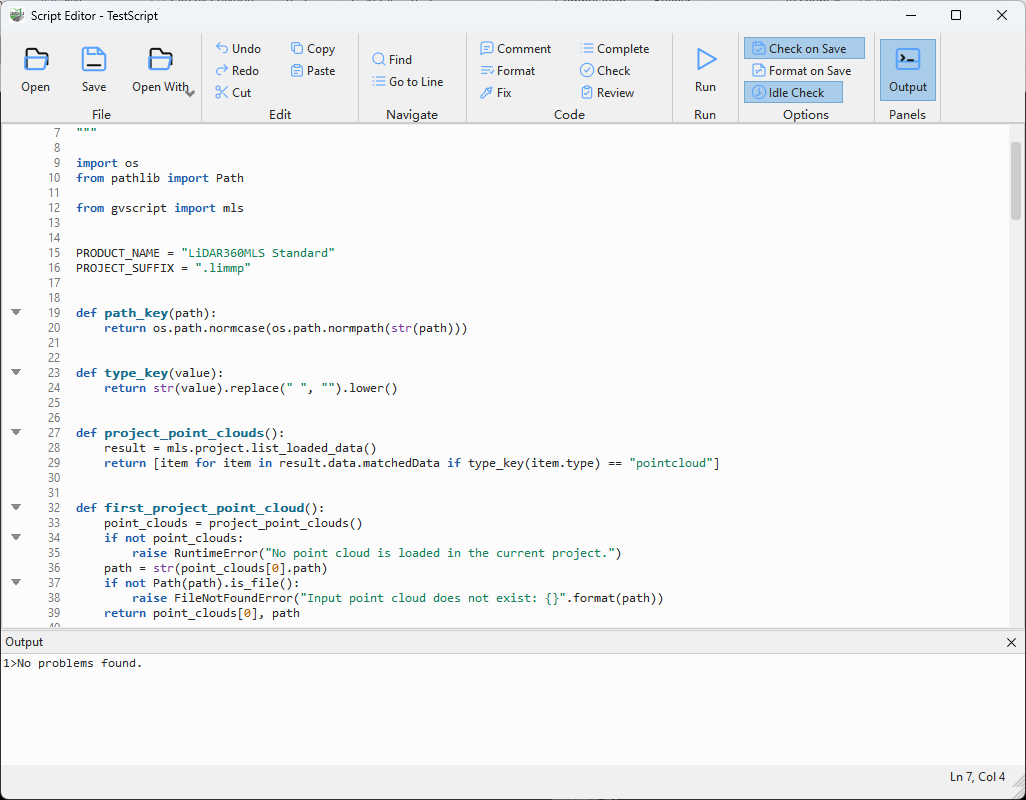
Task: Undo the last edit
Action: [238, 48]
